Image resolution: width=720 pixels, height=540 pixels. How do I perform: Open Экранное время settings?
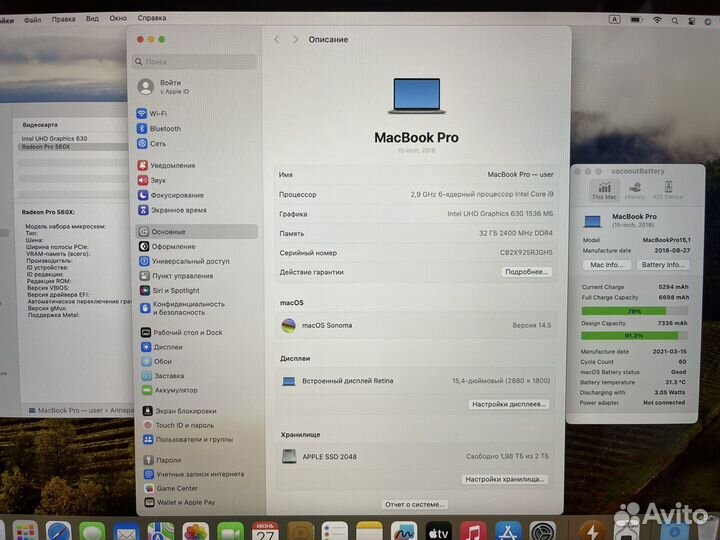click(172, 210)
